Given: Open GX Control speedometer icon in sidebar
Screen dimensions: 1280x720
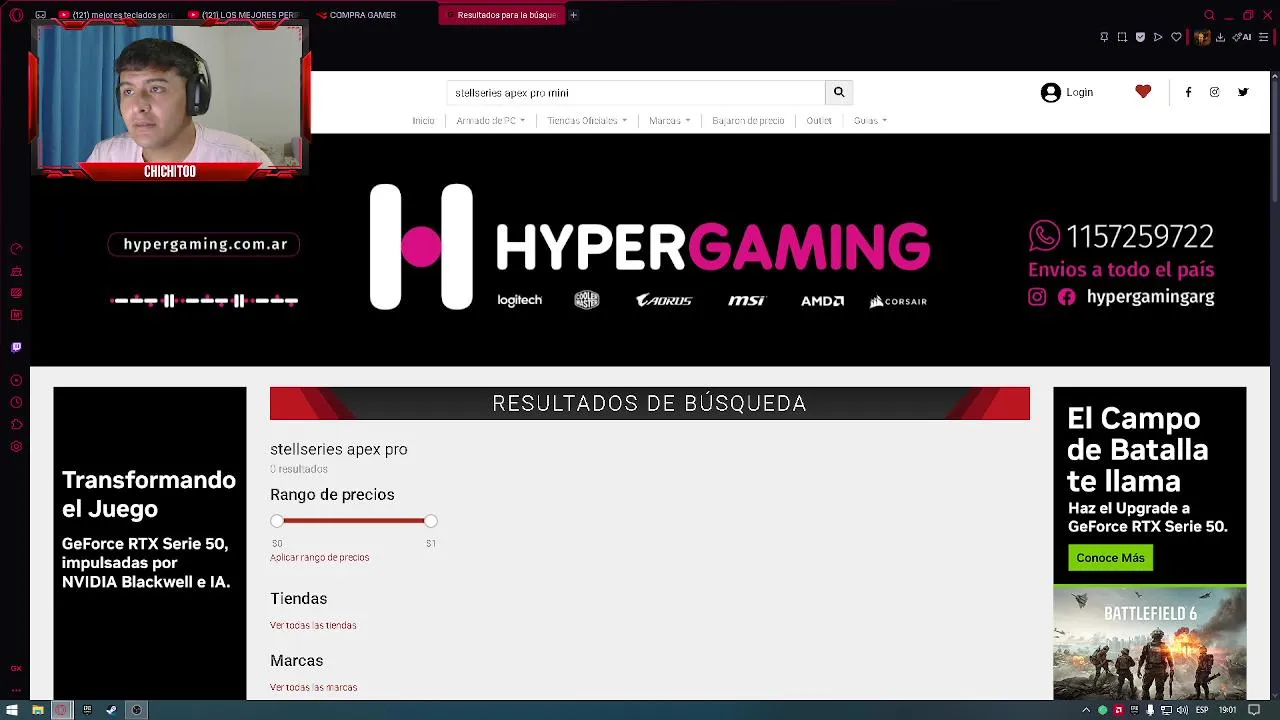Looking at the screenshot, I should pyautogui.click(x=16, y=249).
